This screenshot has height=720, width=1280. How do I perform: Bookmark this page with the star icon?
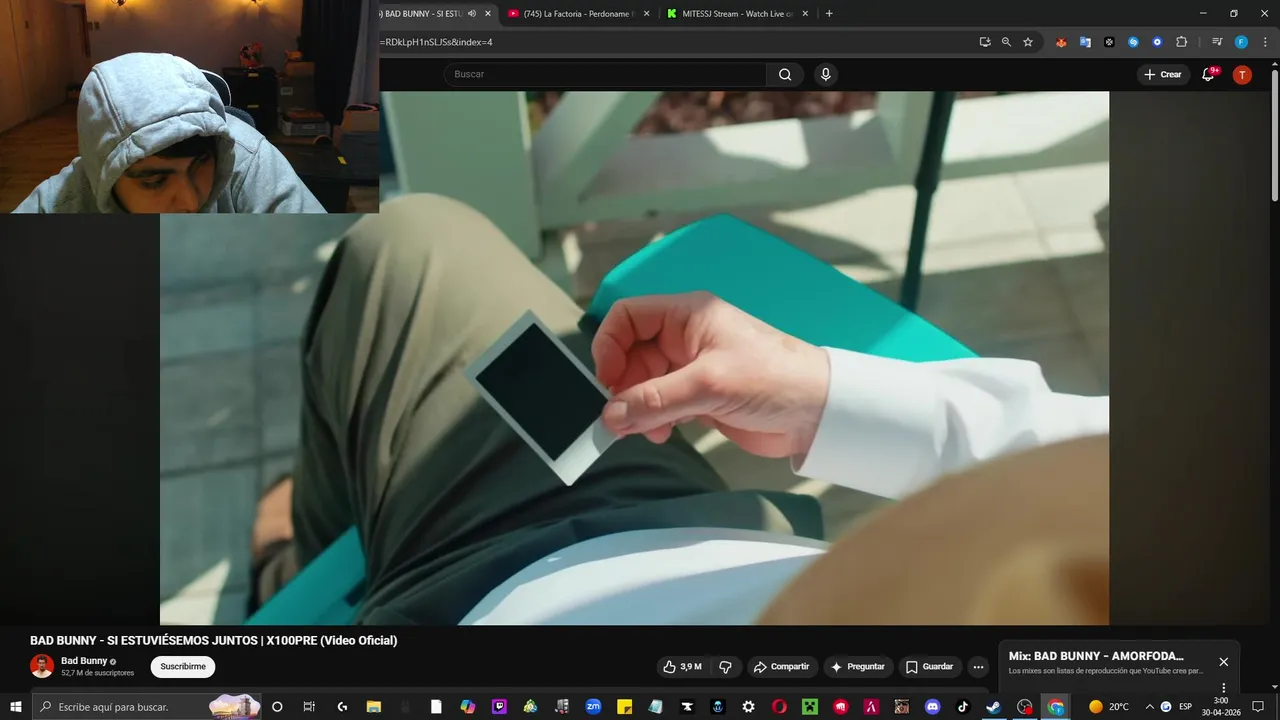(x=1028, y=42)
